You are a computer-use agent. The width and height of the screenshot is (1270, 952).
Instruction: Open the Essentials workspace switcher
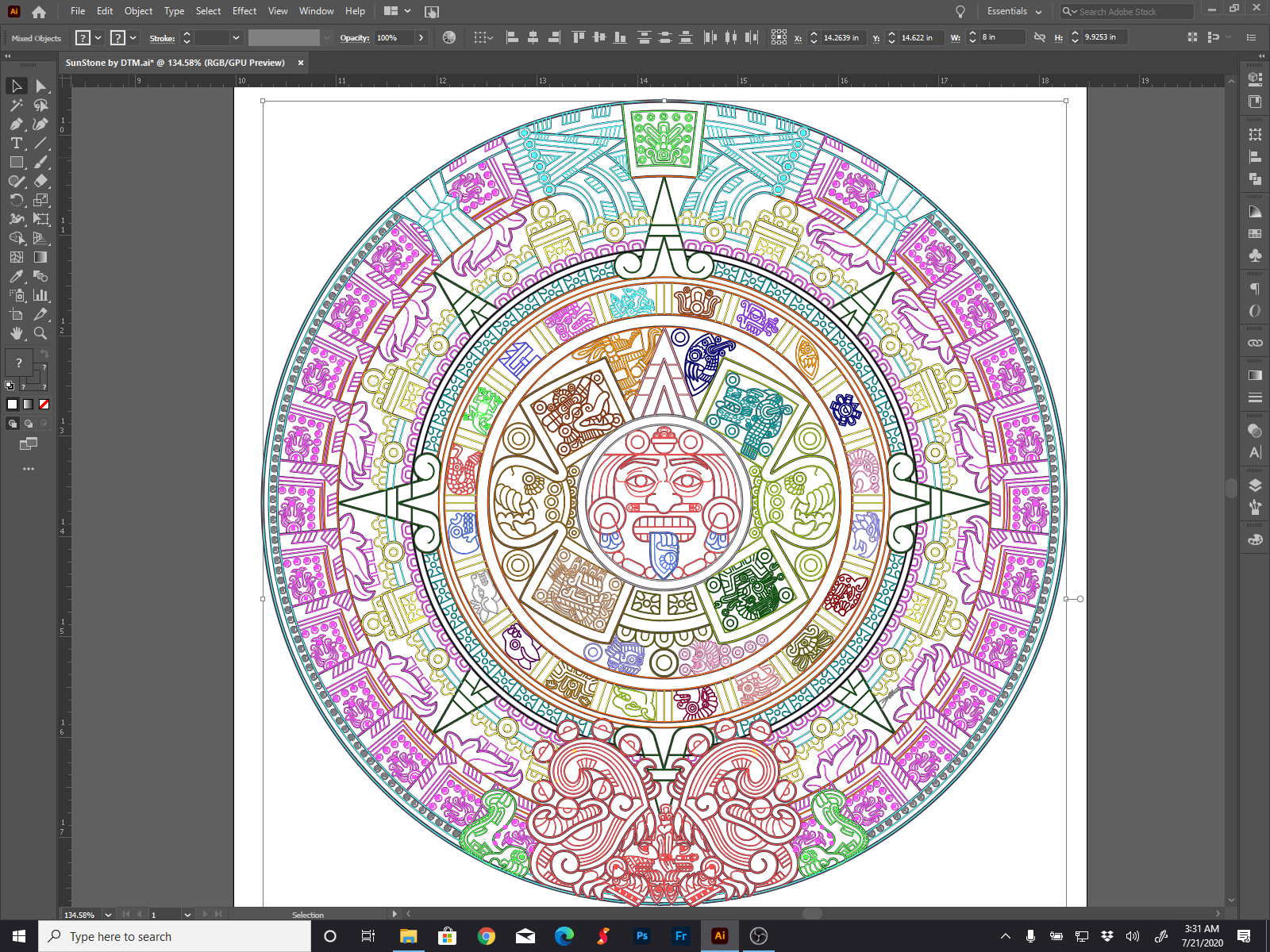coord(1014,11)
